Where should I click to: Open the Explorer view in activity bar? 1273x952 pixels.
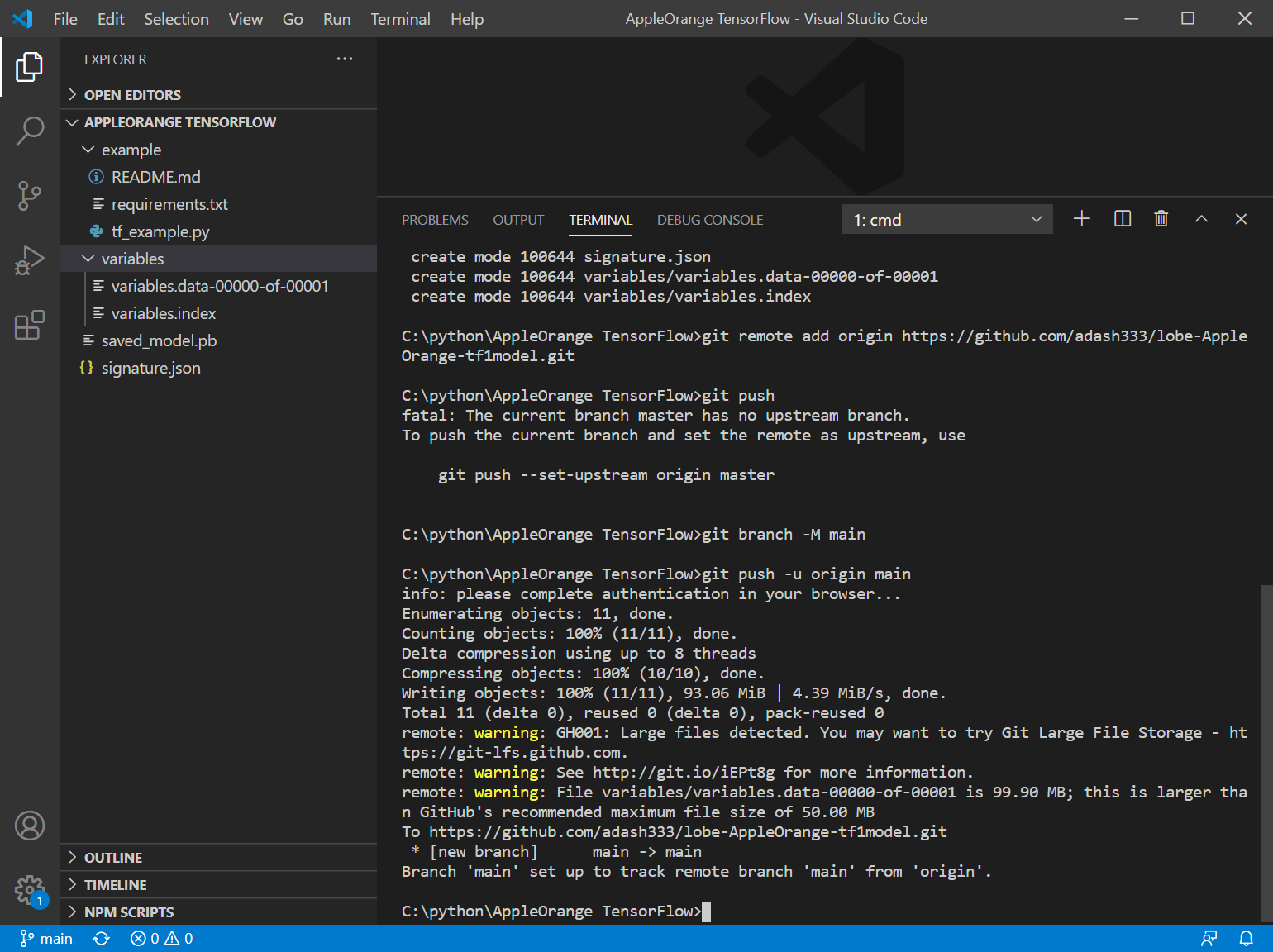point(30,67)
